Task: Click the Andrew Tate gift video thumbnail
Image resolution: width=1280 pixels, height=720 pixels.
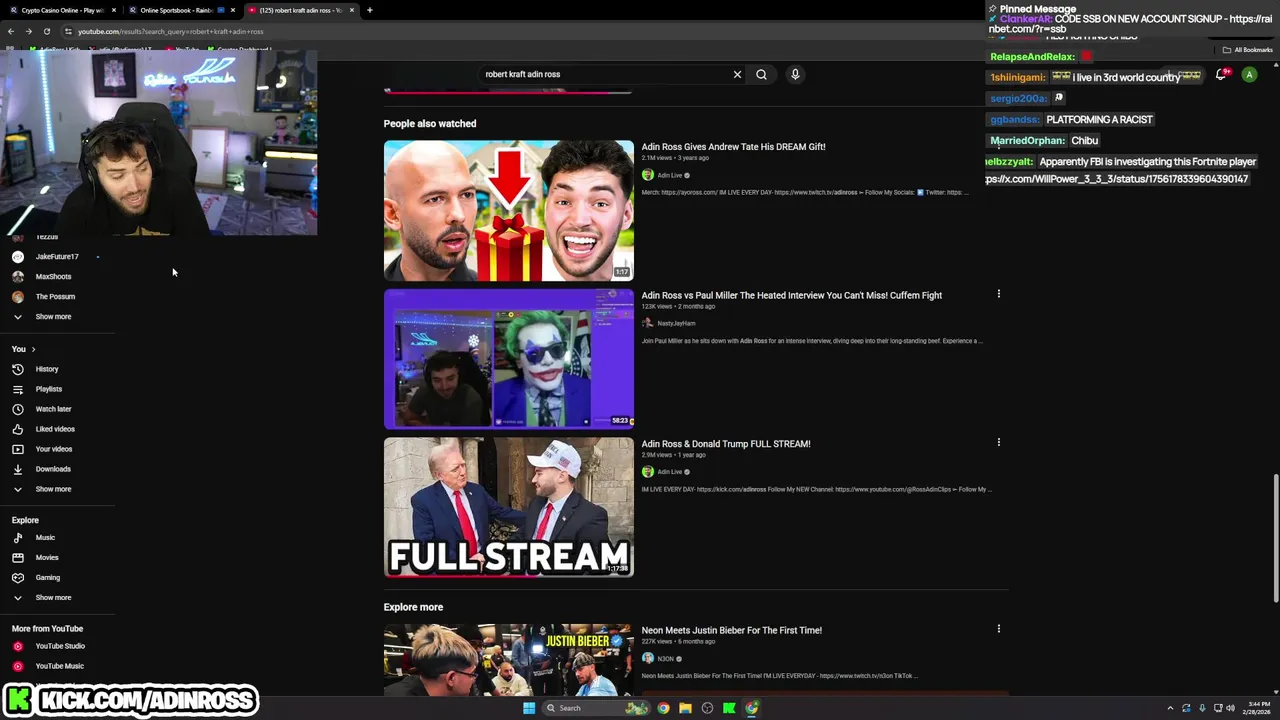Action: tap(509, 210)
